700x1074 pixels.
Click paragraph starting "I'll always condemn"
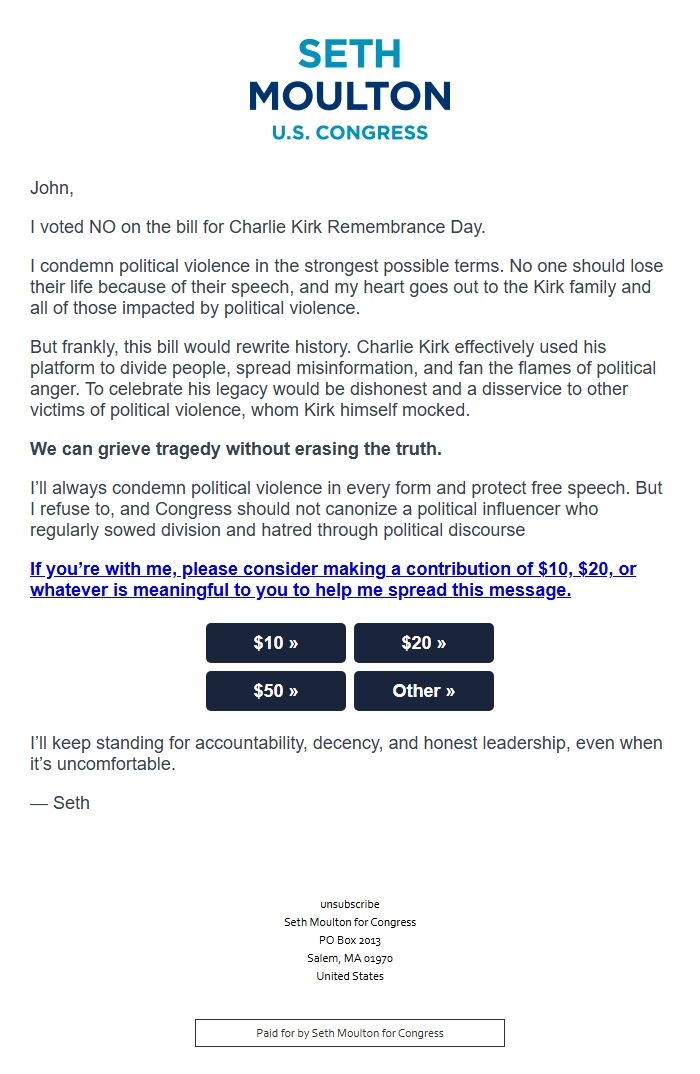346,509
